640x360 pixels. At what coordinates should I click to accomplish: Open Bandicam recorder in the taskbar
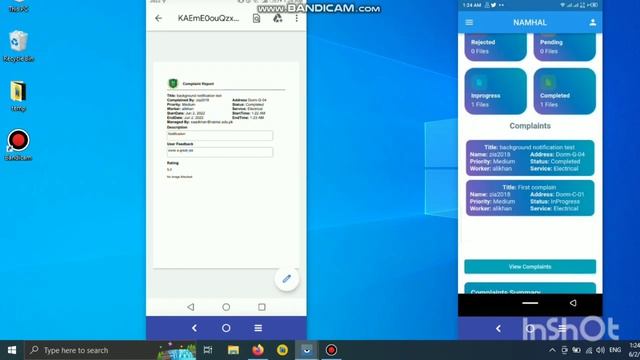click(331, 350)
